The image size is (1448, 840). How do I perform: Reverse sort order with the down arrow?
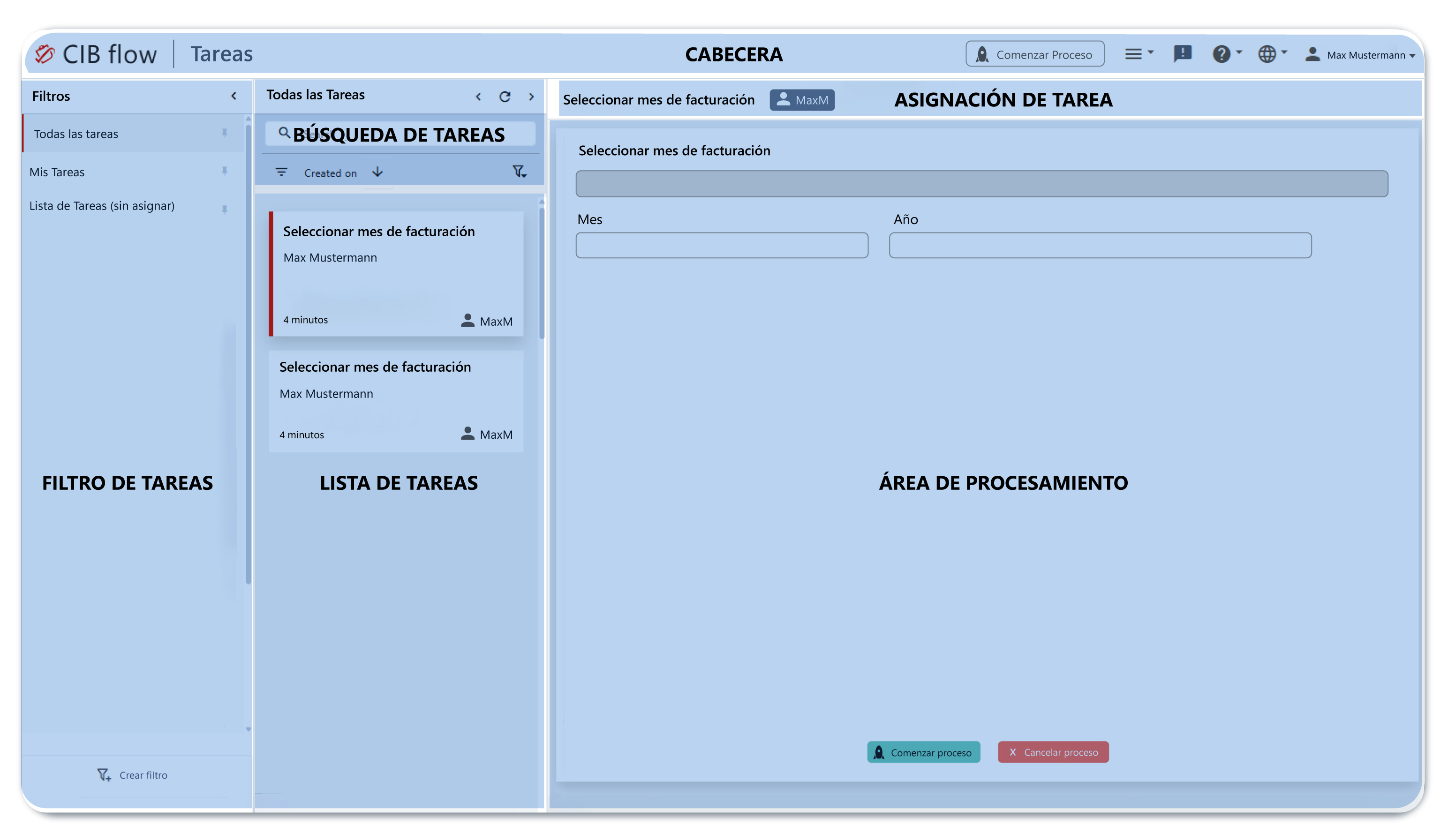[377, 172]
